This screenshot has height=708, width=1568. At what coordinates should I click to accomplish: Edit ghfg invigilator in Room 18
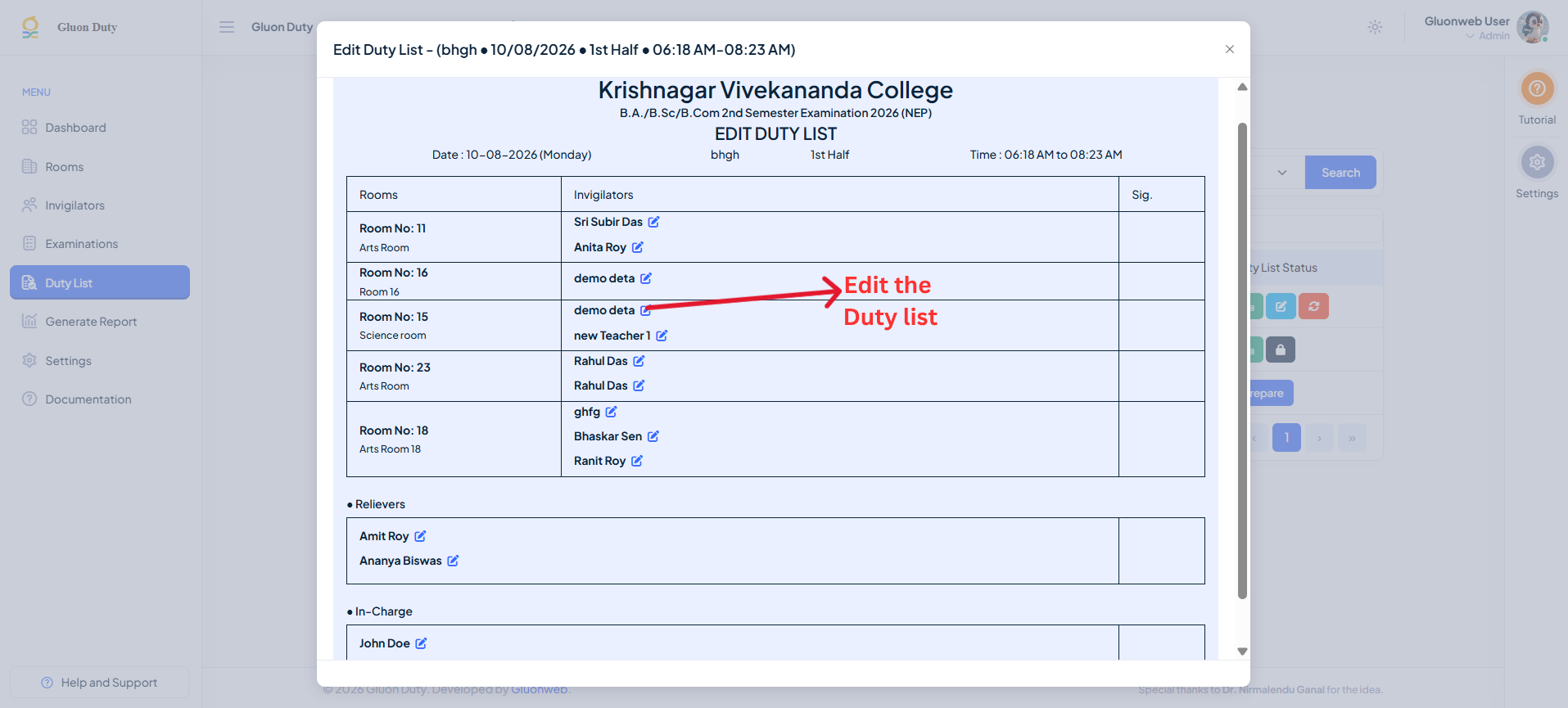click(x=611, y=412)
